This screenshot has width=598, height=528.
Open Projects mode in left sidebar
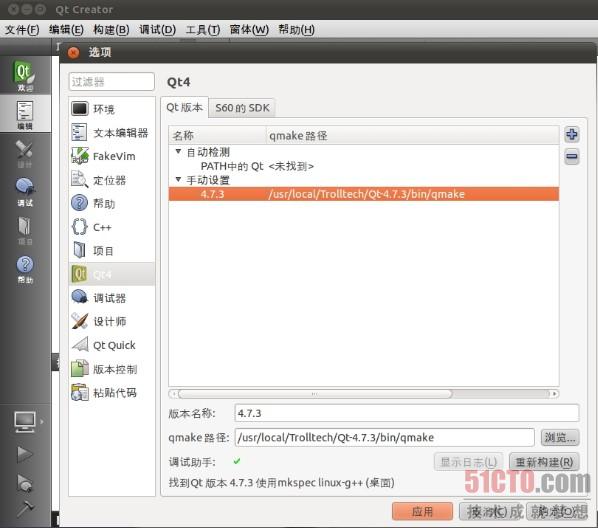pos(25,230)
